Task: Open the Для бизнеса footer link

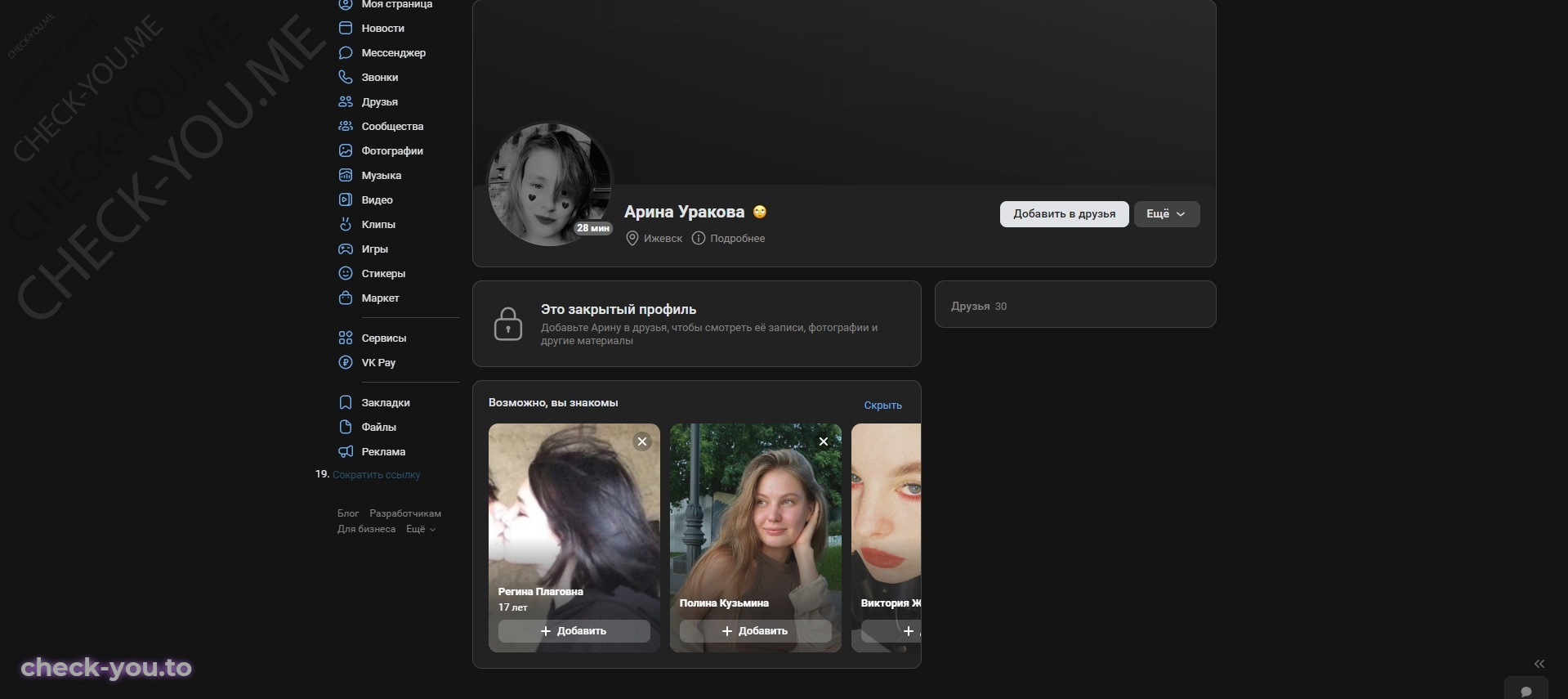Action: point(366,529)
